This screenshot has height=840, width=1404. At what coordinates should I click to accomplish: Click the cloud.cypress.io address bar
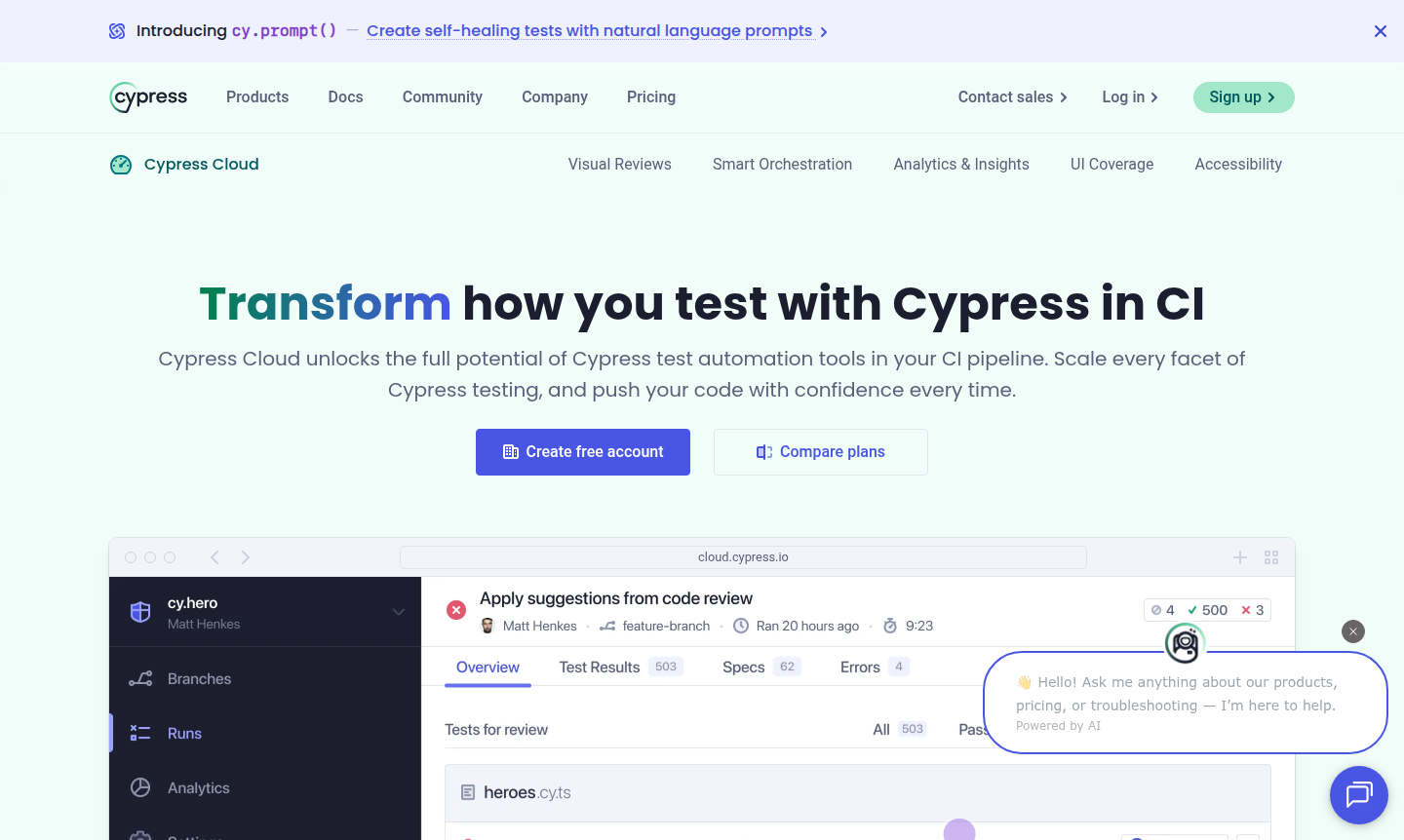click(x=743, y=556)
